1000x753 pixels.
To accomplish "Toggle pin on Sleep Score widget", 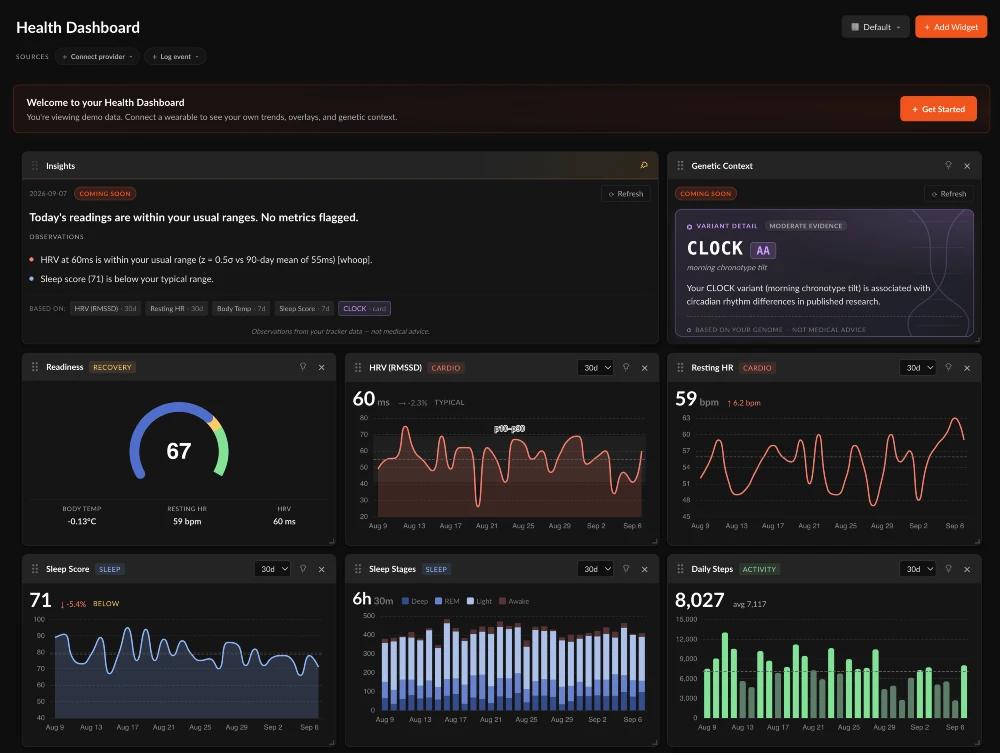I will 303,569.
